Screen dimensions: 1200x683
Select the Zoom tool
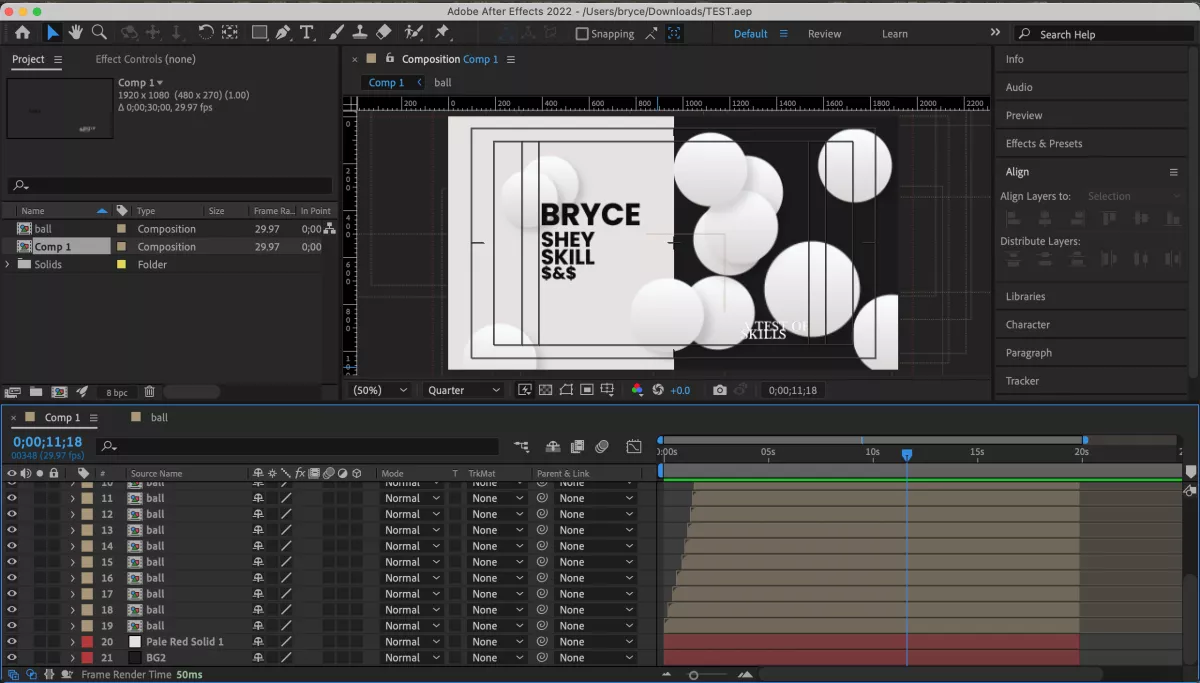[x=99, y=31]
